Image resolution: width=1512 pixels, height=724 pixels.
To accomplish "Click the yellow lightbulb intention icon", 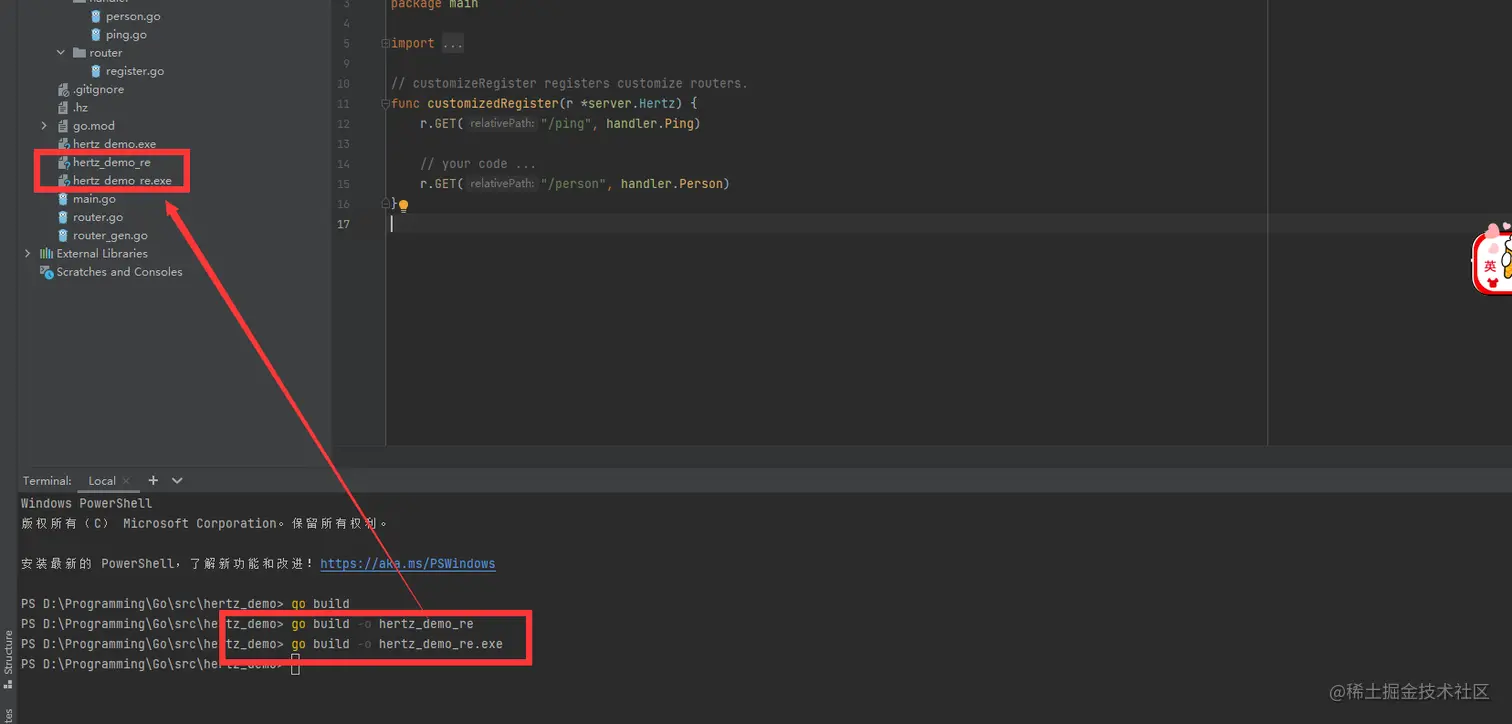I will 403,206.
